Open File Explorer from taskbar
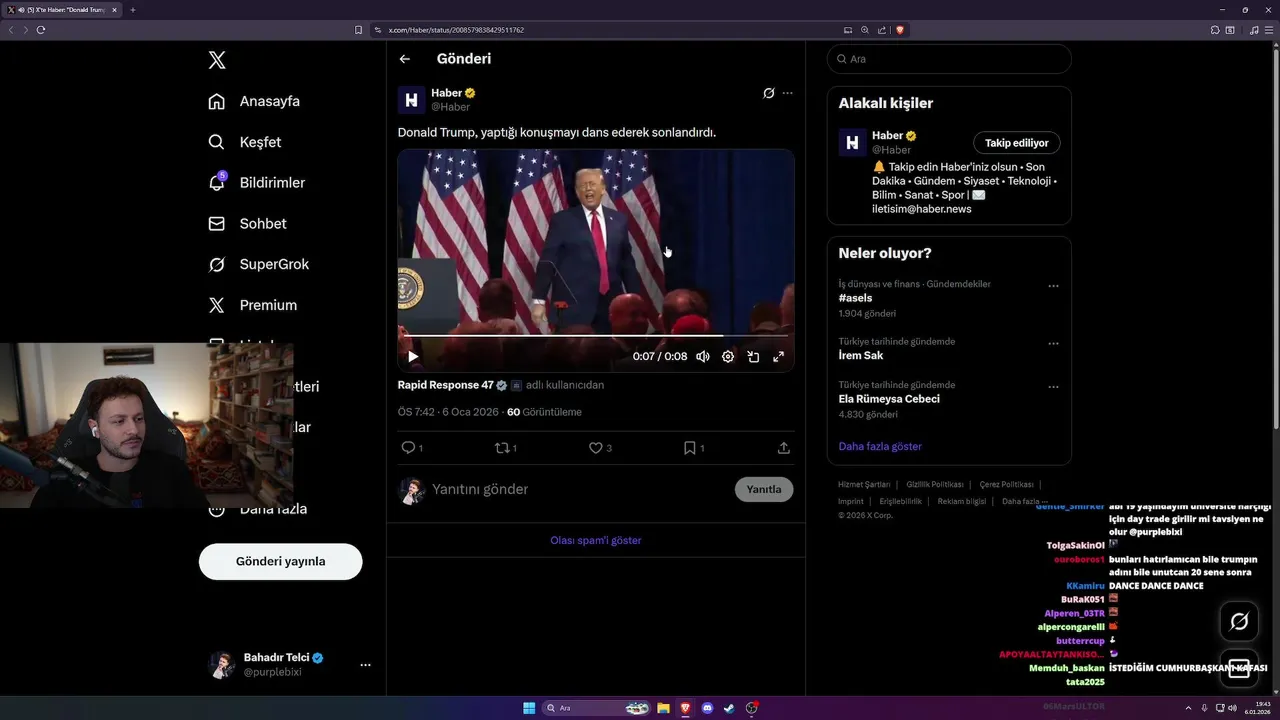Image resolution: width=1280 pixels, height=720 pixels. click(664, 708)
